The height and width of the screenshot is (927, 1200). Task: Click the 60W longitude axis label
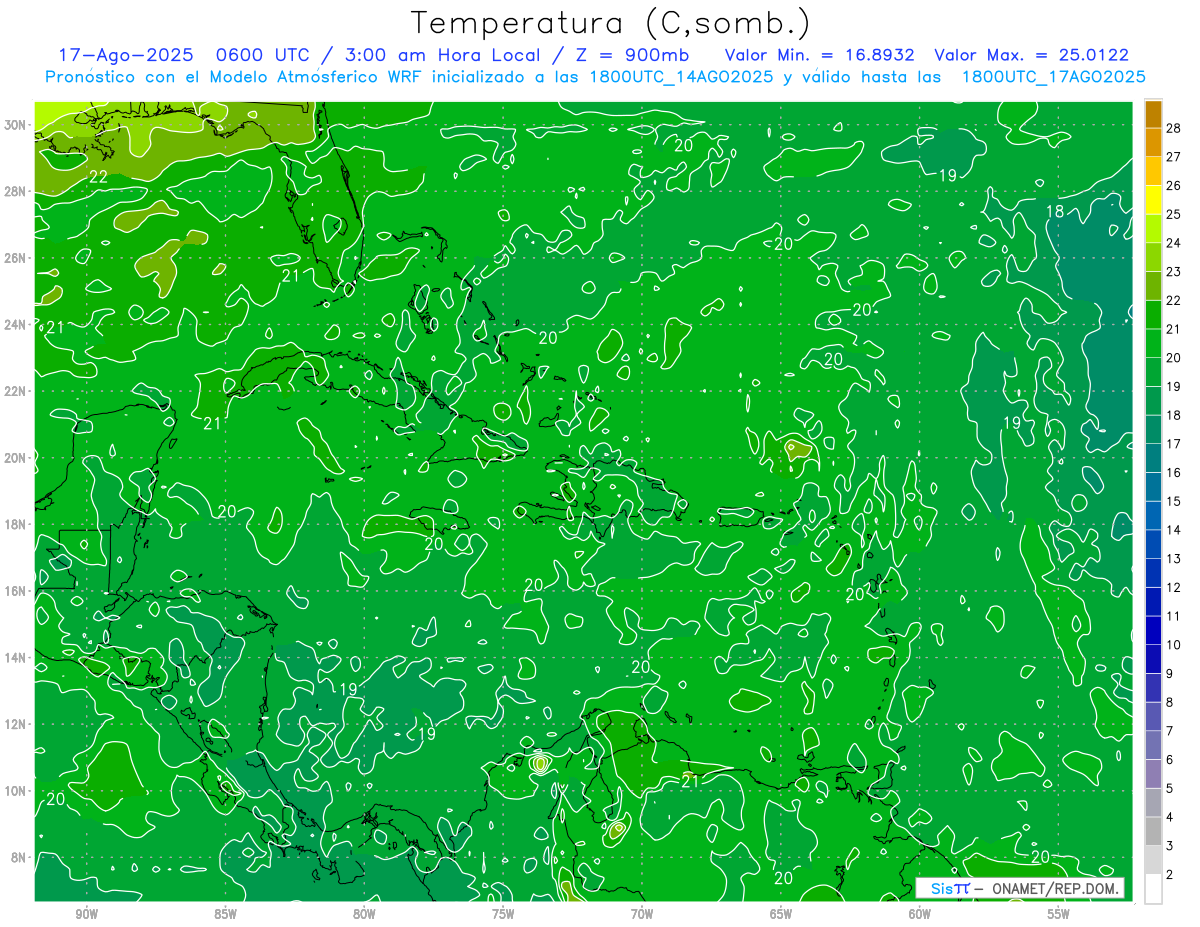[x=920, y=915]
